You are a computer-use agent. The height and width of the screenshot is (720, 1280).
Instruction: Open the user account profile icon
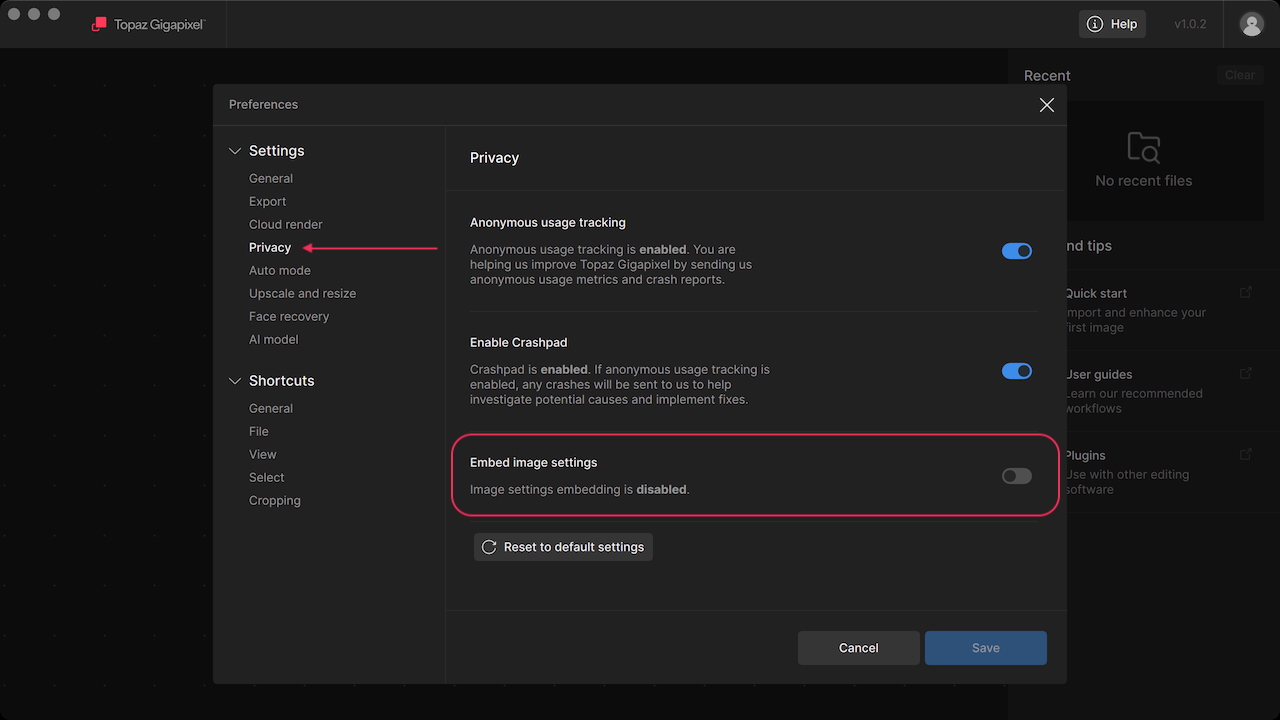pyautogui.click(x=1251, y=24)
